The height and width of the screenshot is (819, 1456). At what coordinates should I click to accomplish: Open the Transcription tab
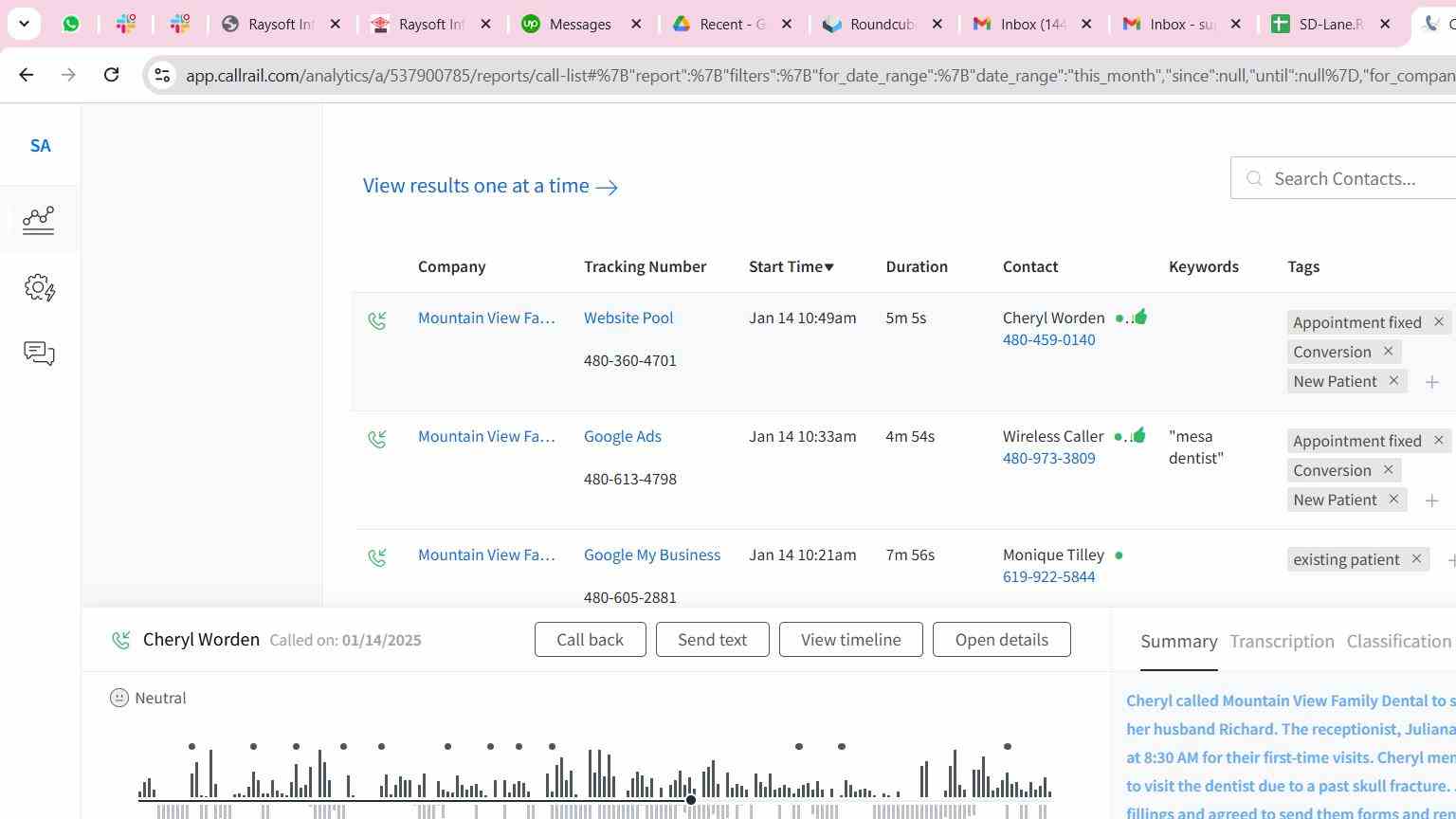1282,642
